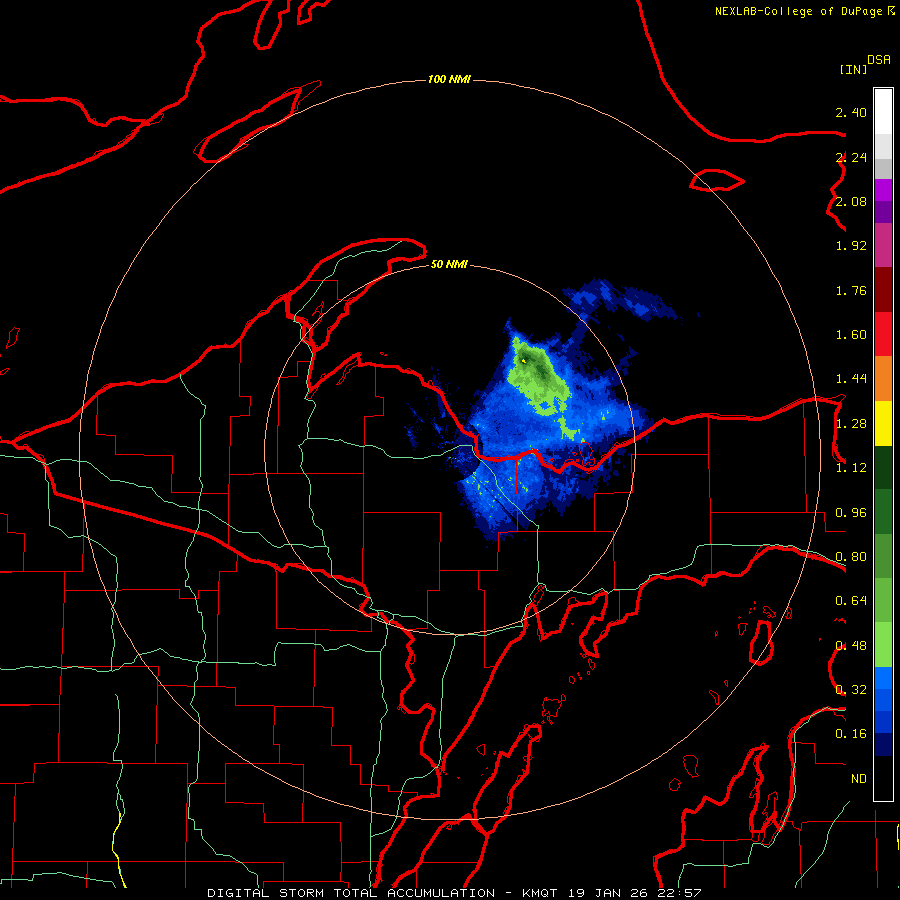Pick the black ND swatch in the legend

point(883,778)
